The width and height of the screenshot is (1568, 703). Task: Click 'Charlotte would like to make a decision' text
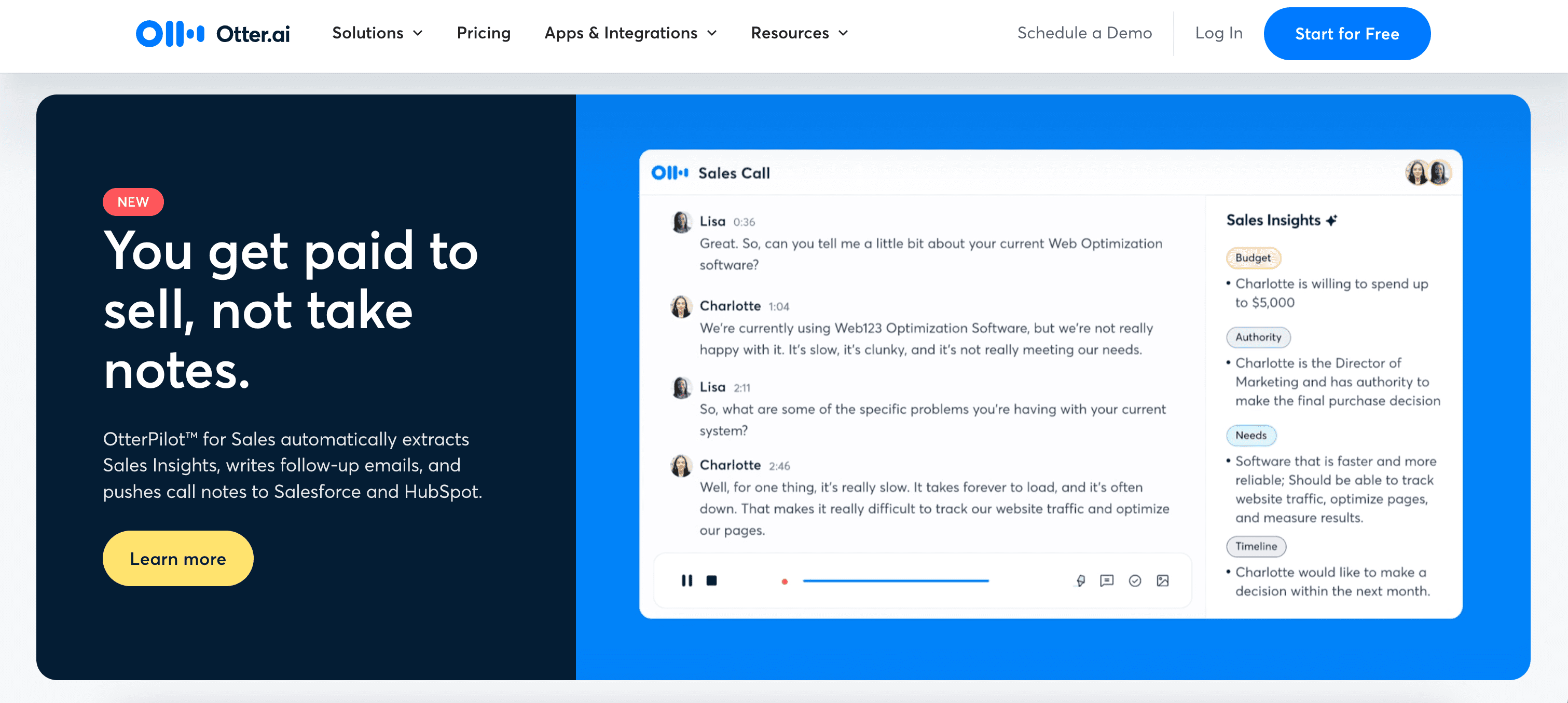pos(1332,581)
